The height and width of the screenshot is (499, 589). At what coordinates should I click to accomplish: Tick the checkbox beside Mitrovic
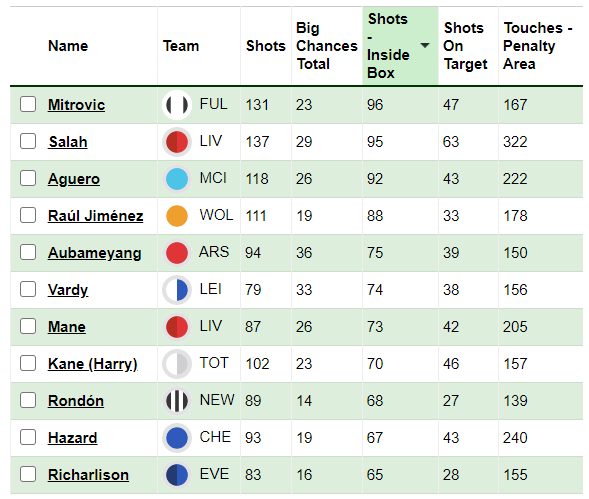tap(28, 104)
